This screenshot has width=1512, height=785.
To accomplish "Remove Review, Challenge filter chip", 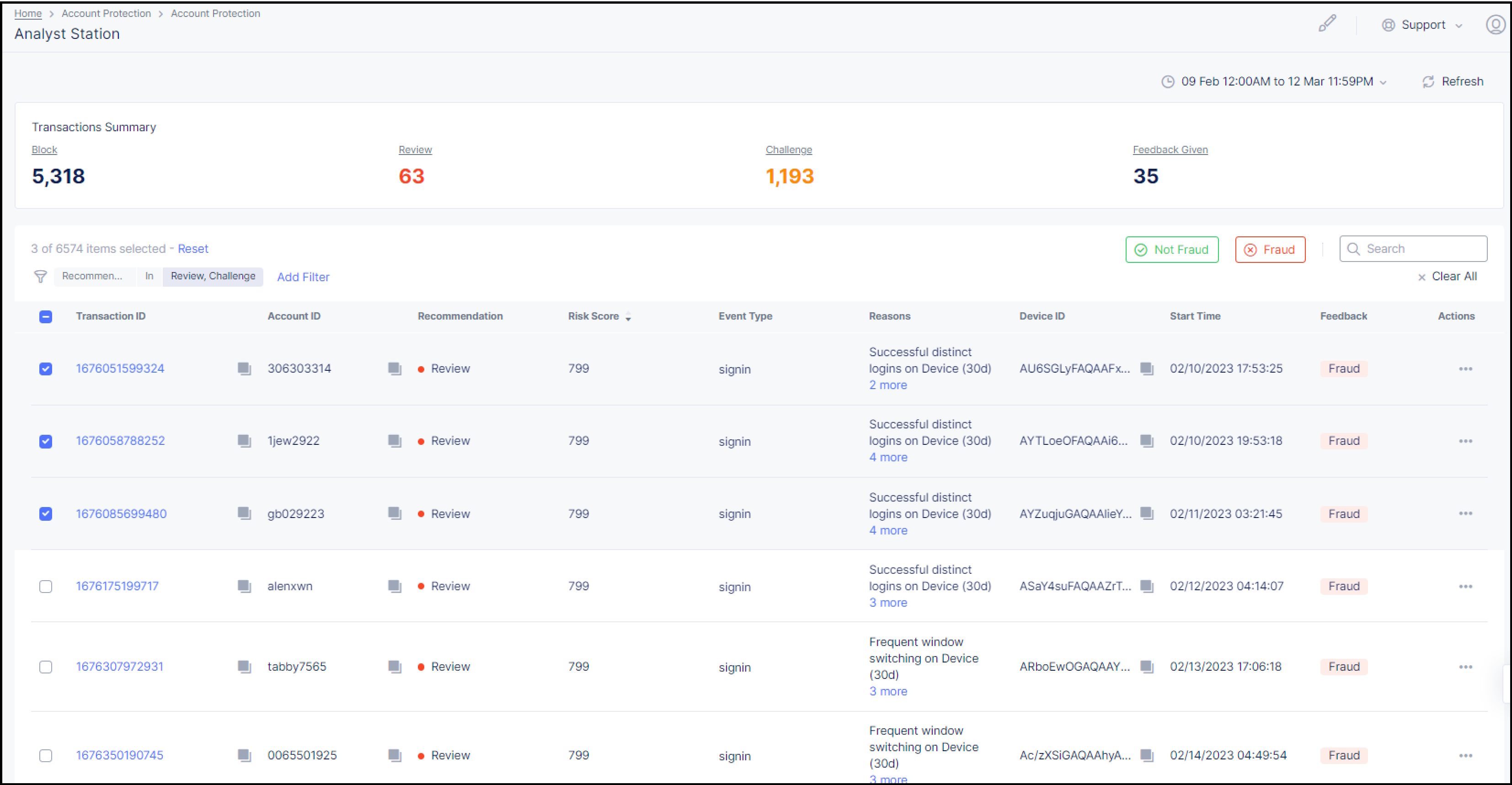I will 213,276.
